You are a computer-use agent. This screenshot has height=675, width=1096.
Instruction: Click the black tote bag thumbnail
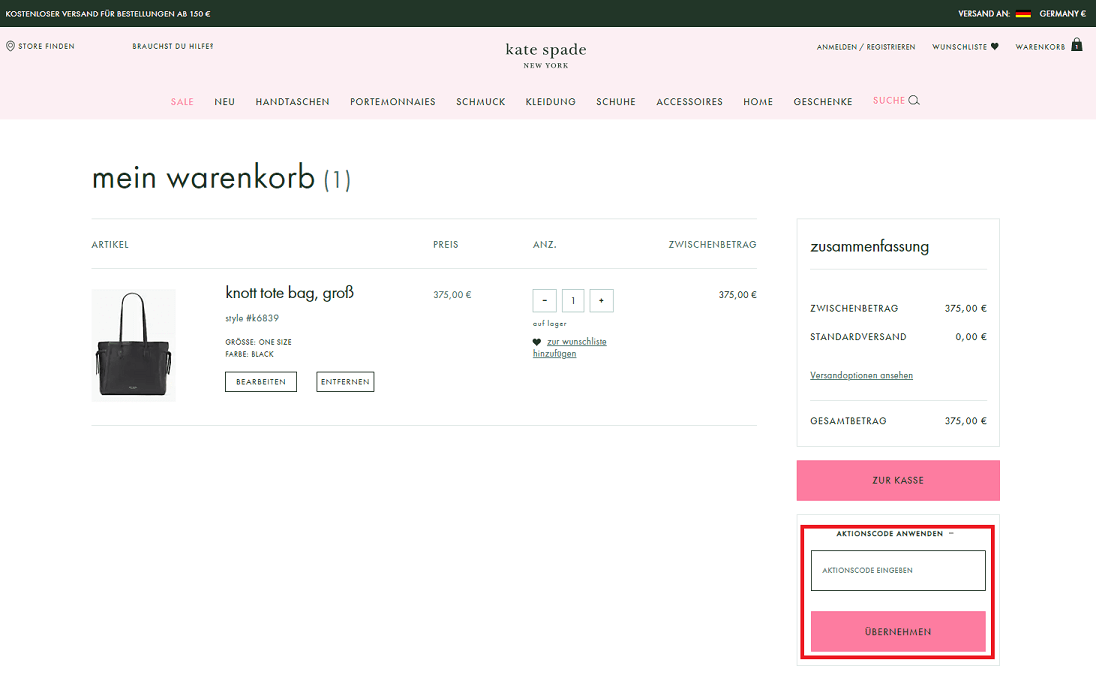134,345
